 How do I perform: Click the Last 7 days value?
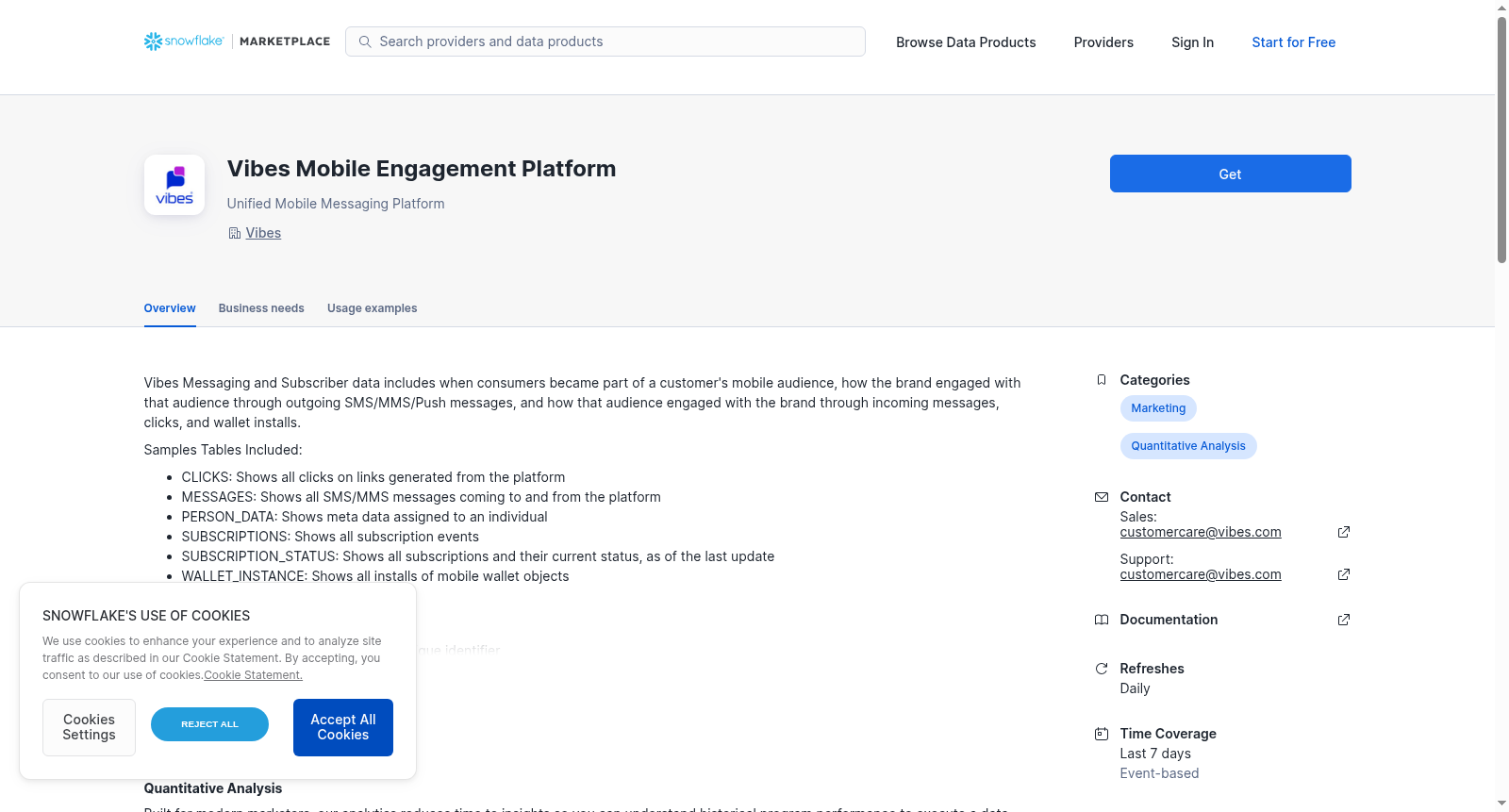pos(1155,754)
